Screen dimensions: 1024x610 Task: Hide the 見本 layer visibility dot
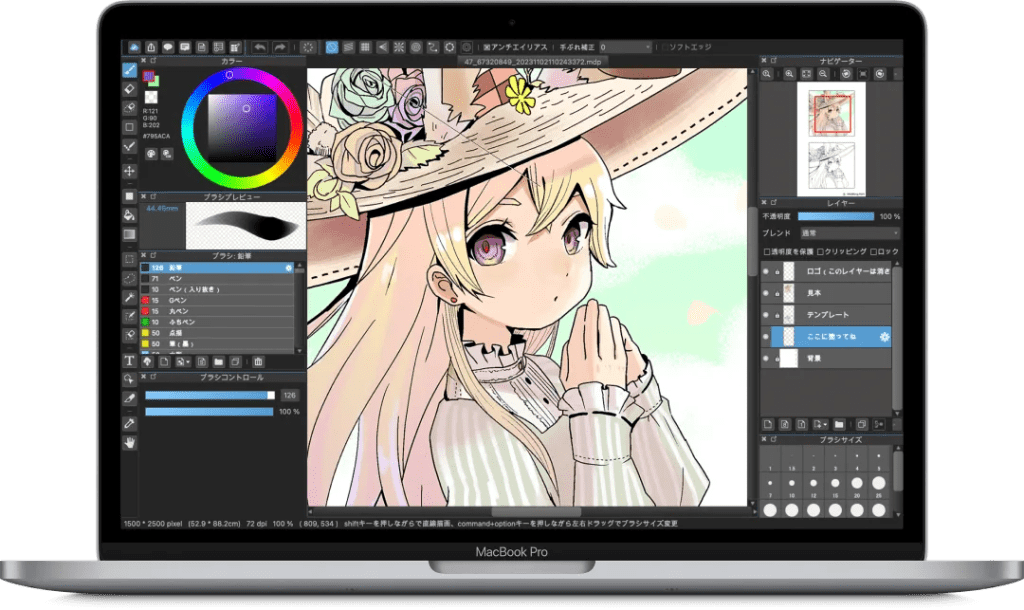coord(766,293)
